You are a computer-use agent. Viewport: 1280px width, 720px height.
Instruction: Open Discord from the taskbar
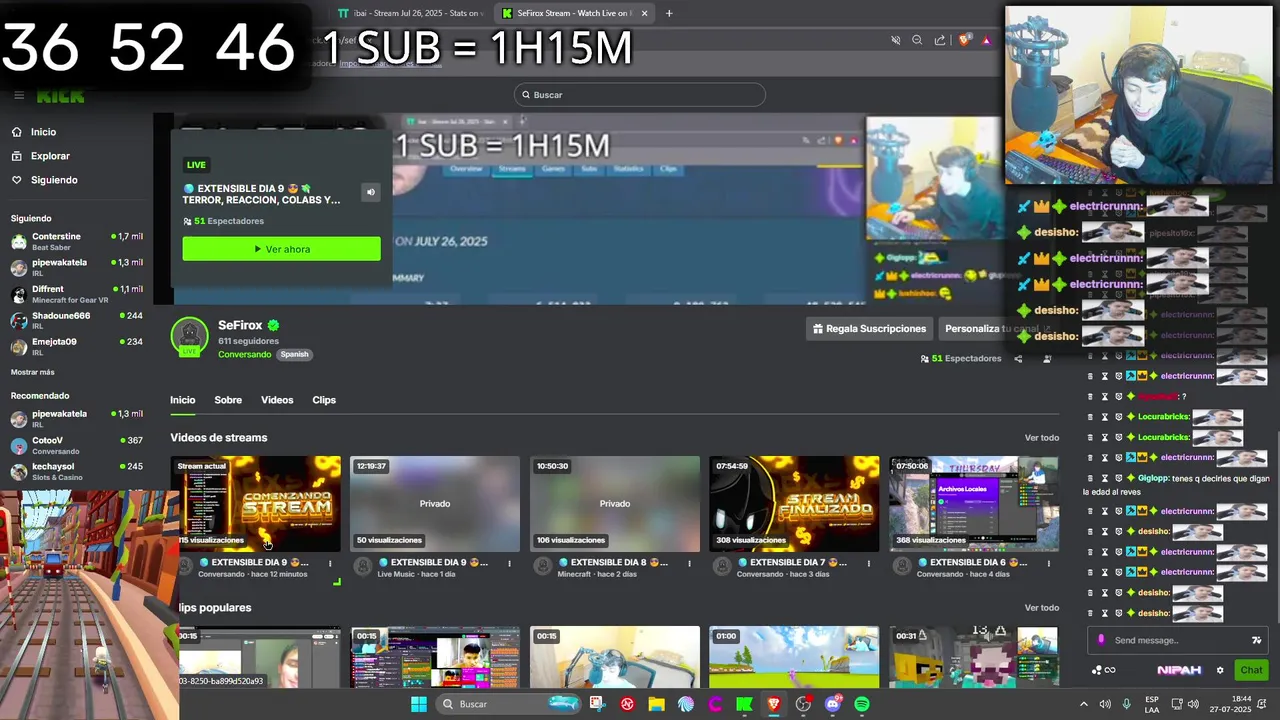[833, 704]
